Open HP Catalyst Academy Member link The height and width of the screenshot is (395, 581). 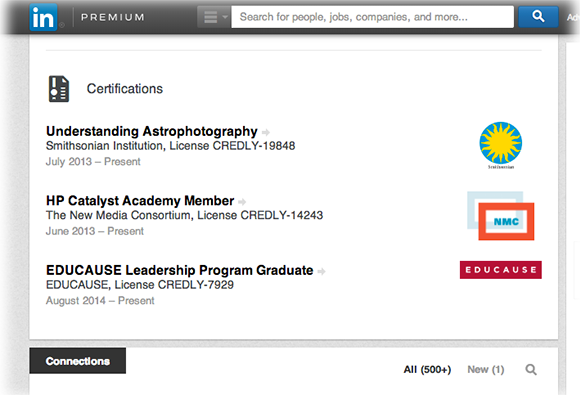(140, 200)
